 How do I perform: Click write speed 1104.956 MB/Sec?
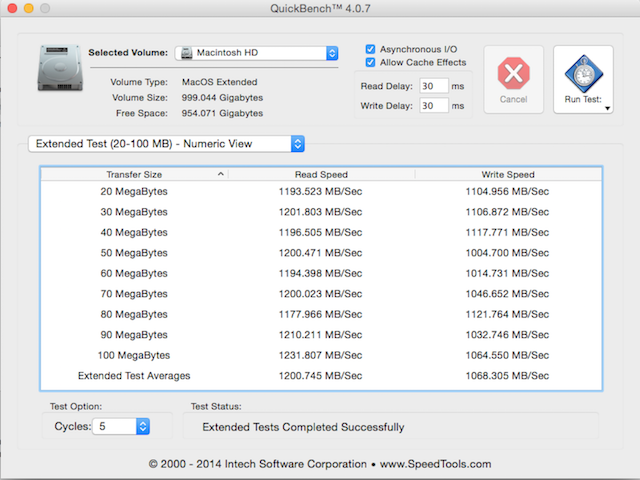coord(507,191)
